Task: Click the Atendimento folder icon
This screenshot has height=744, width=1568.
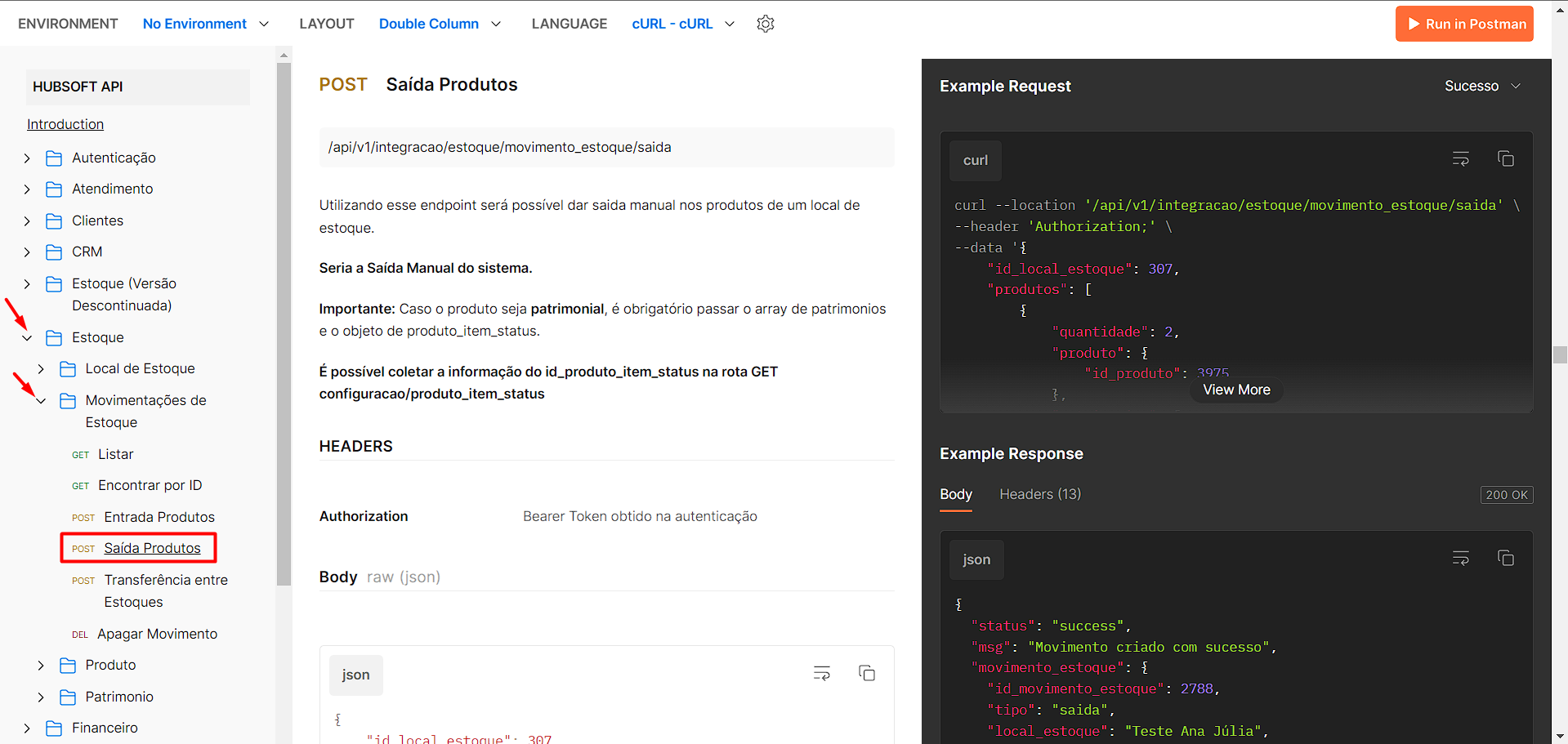Action: click(54, 189)
